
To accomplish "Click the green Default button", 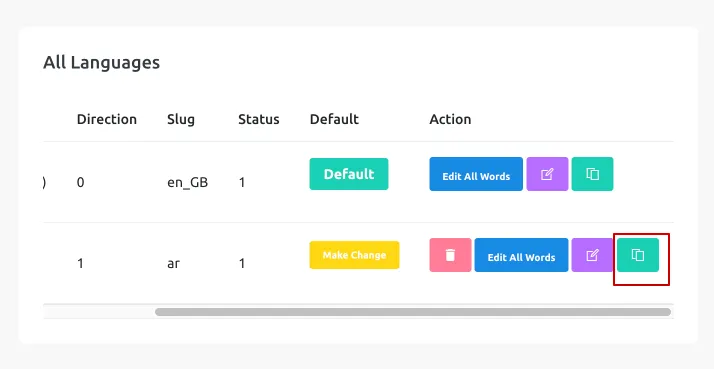I will tap(349, 174).
